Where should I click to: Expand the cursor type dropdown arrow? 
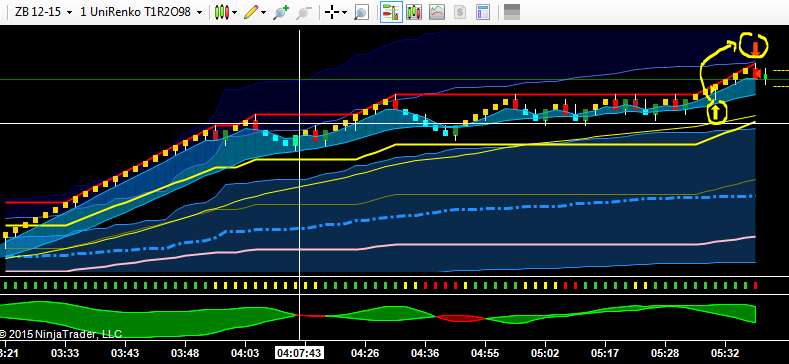tap(344, 13)
